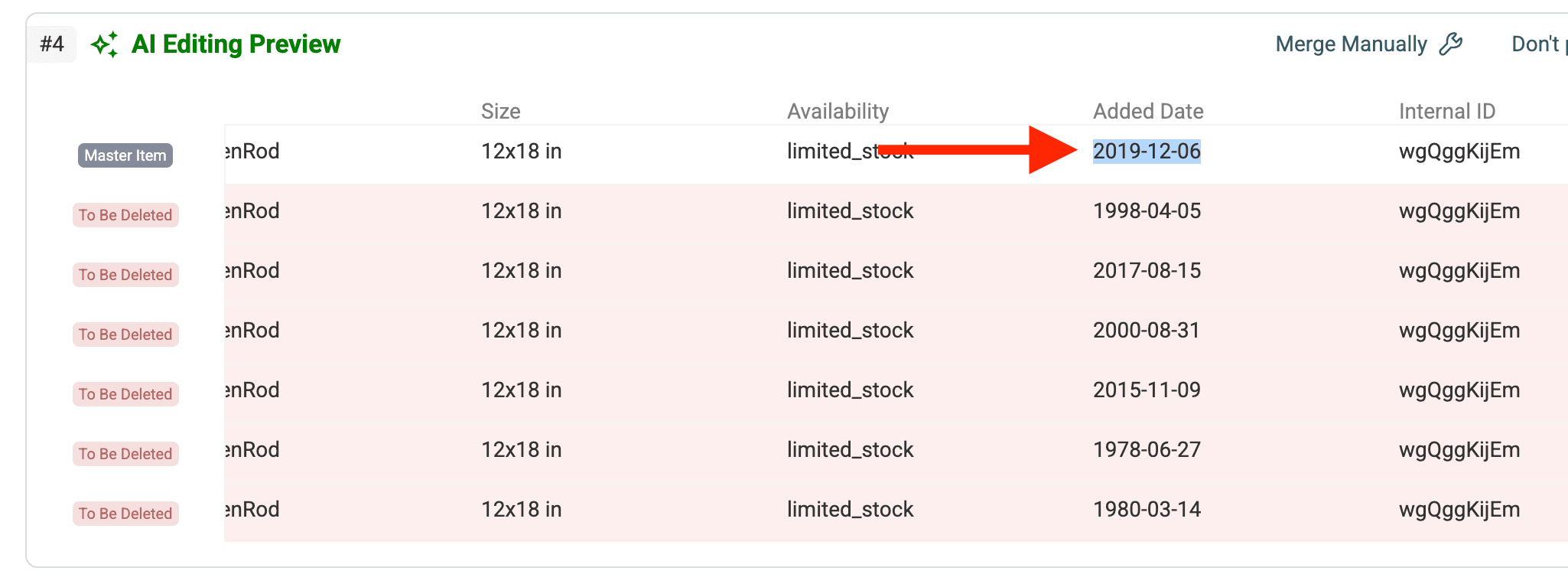Screen dimensions: 1568x584
Task: Click Merge Manually
Action: click(x=1351, y=44)
